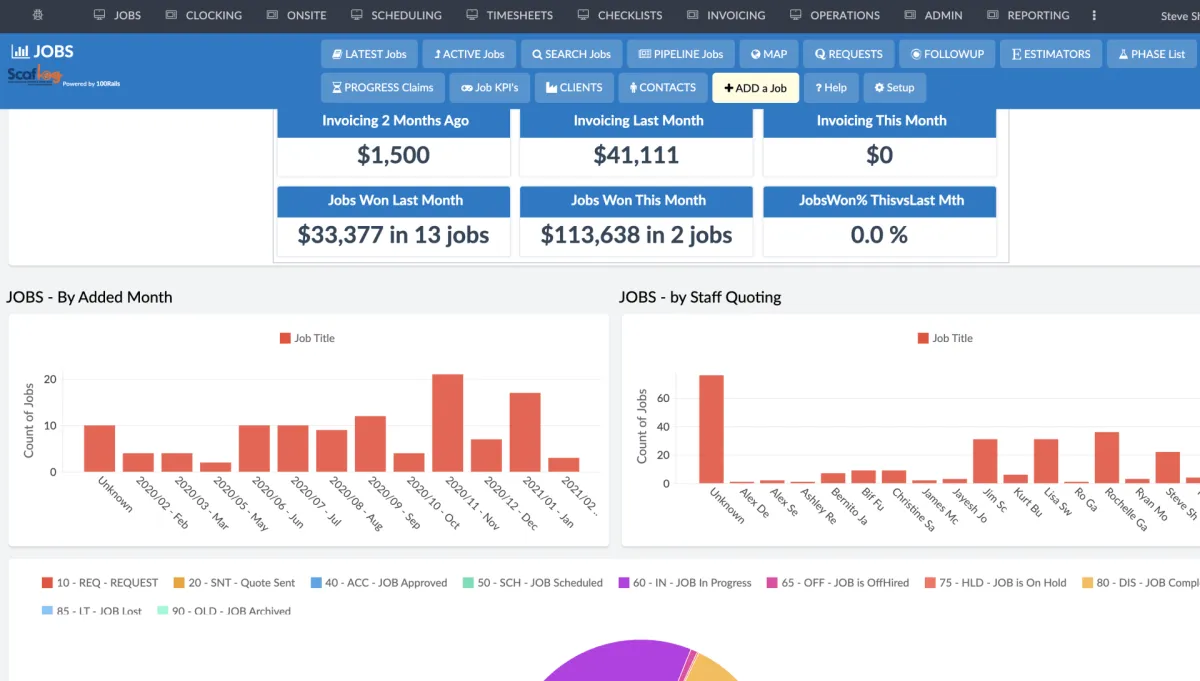1200x681 pixels.
Task: Open the Setup button
Action: 895,88
